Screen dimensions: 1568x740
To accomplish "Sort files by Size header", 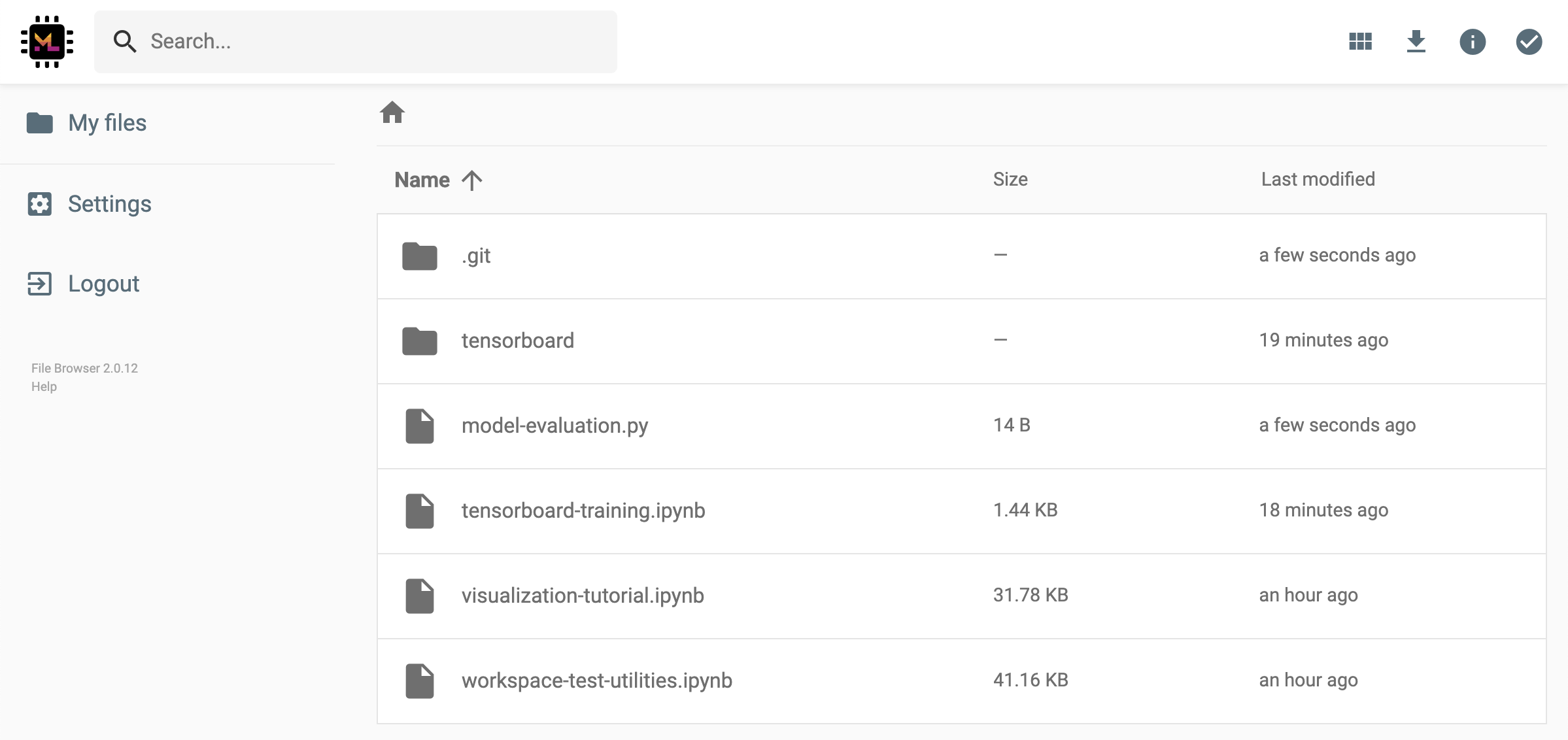I will point(1010,179).
